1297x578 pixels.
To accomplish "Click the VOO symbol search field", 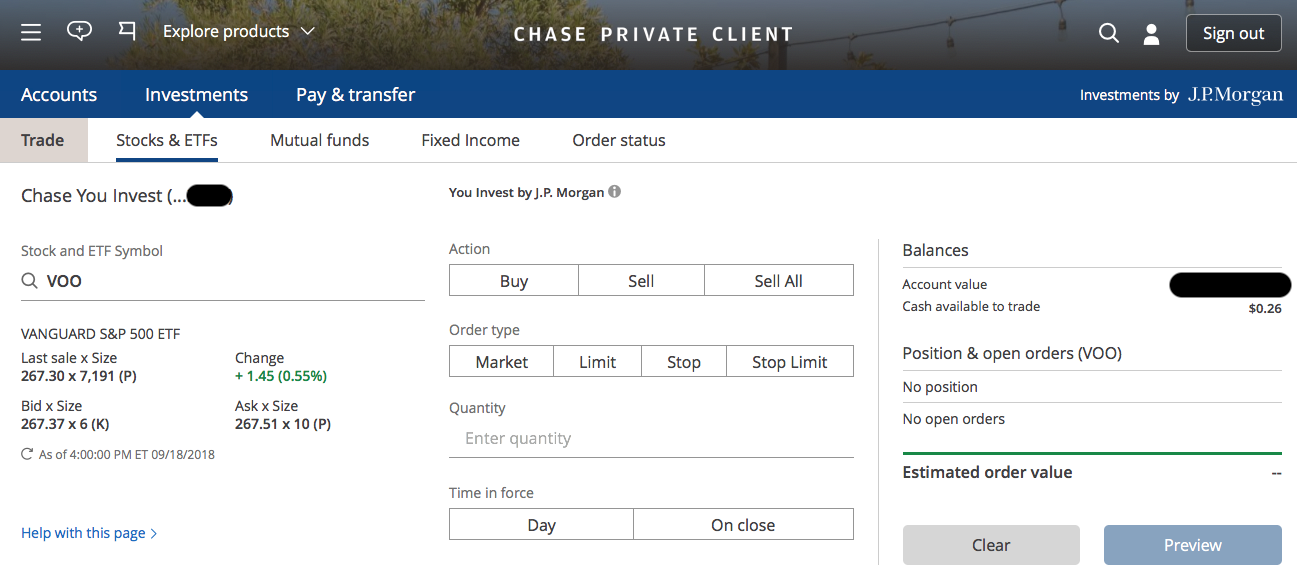I will [x=223, y=281].
